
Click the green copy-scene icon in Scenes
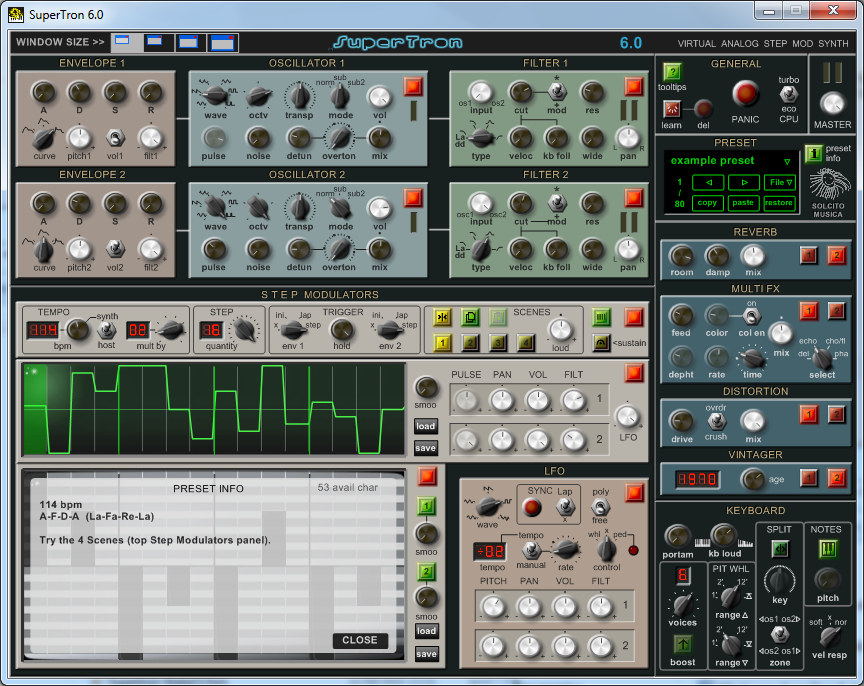pos(470,317)
